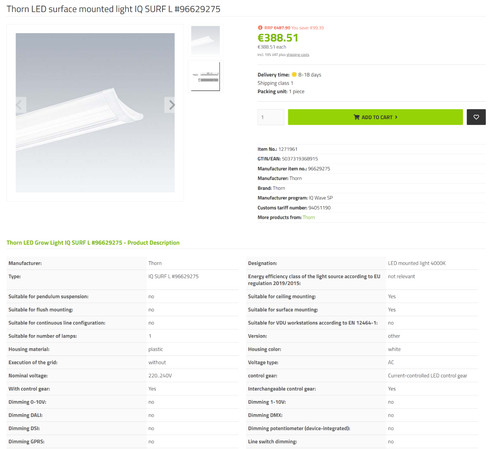
Task: Click the main product image
Action: tap(95, 112)
